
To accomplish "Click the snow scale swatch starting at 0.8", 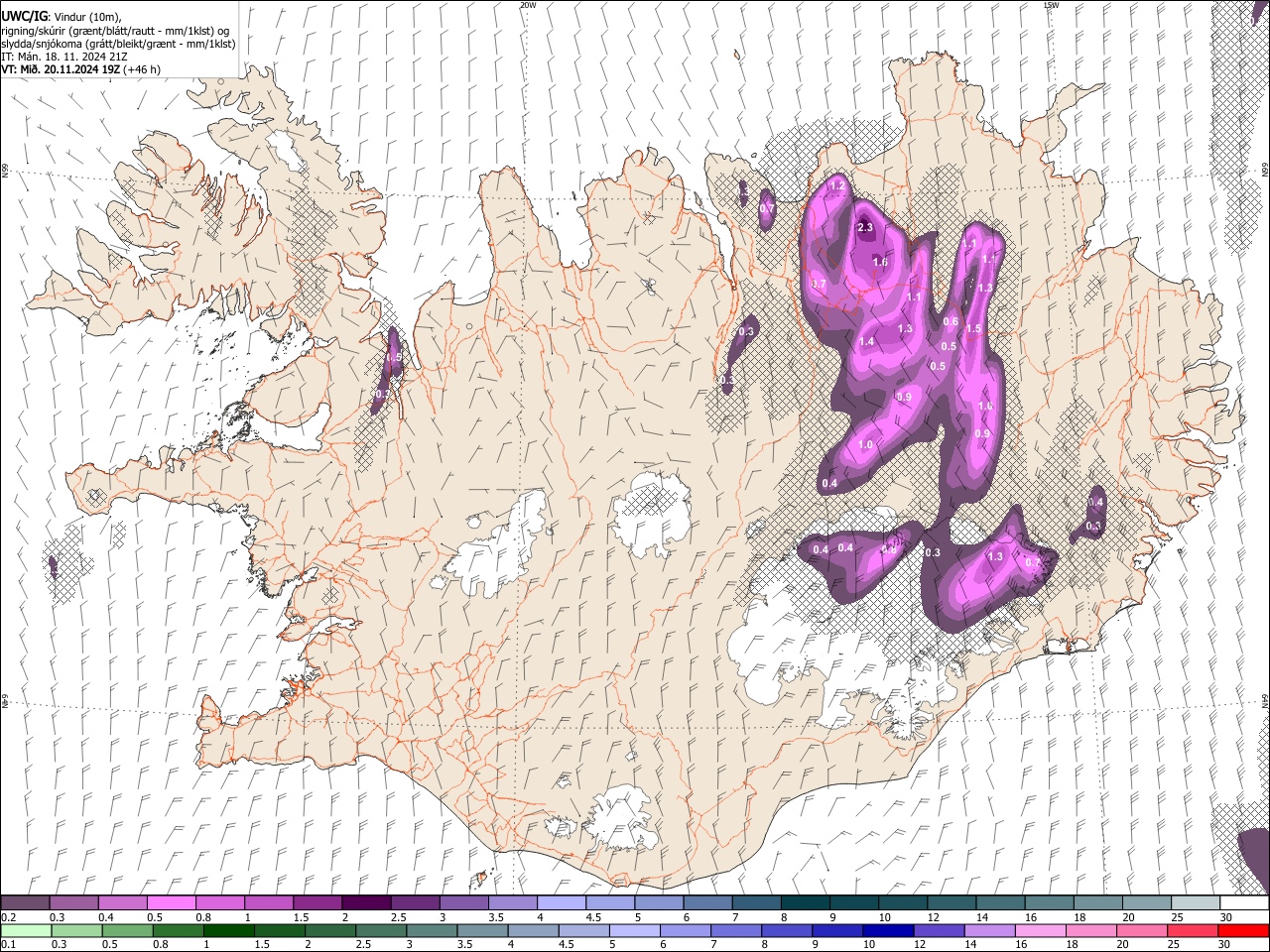I will point(219,903).
